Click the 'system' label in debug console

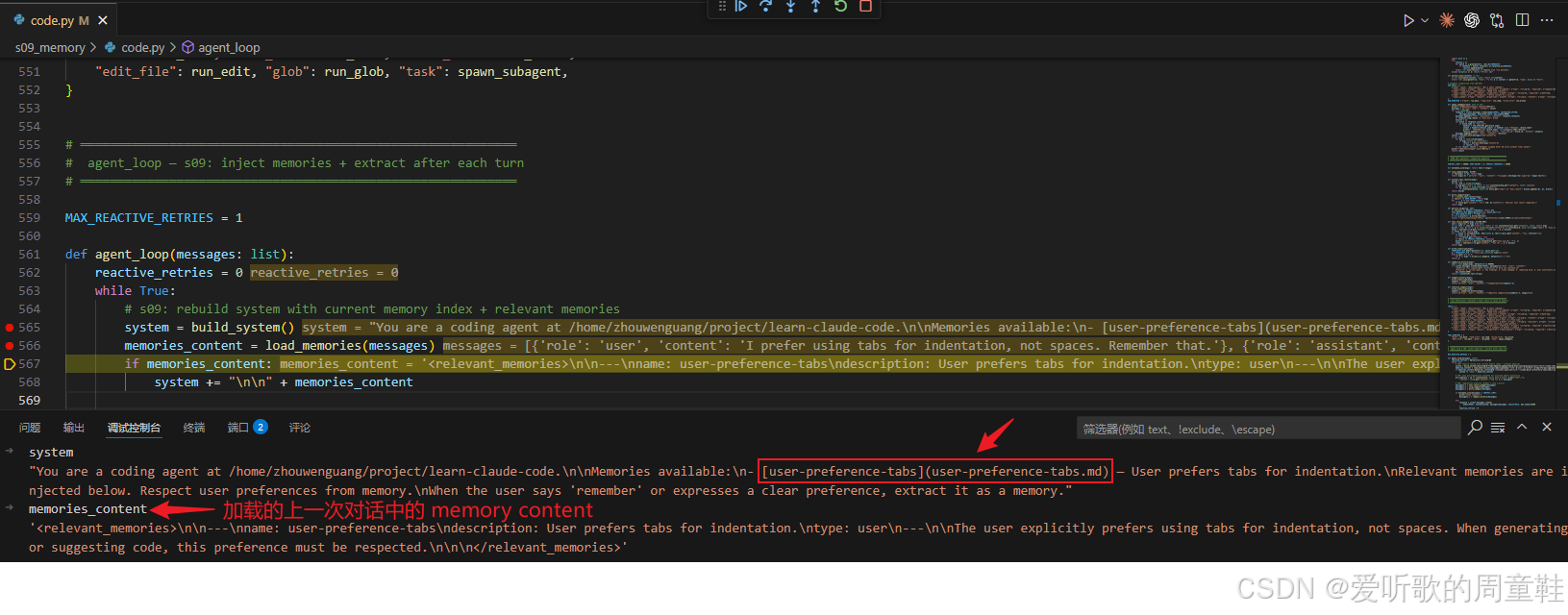(x=51, y=453)
